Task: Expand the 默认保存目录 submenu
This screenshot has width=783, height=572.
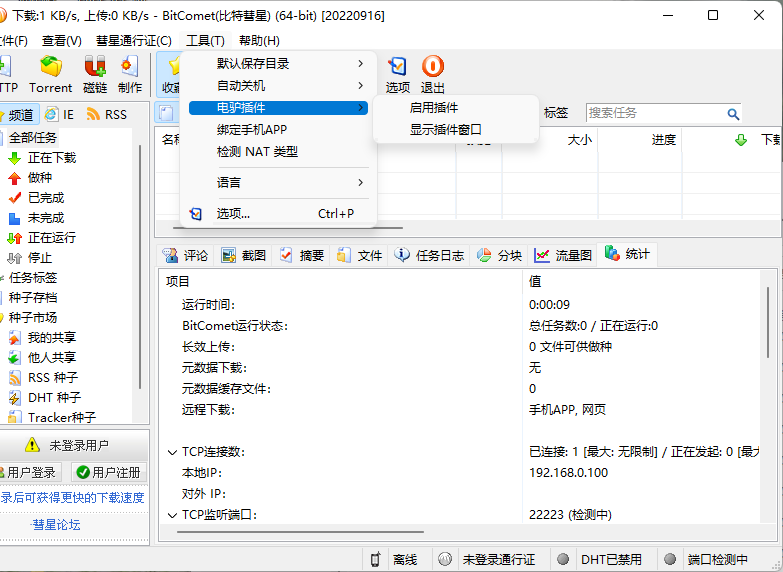Action: click(278, 63)
